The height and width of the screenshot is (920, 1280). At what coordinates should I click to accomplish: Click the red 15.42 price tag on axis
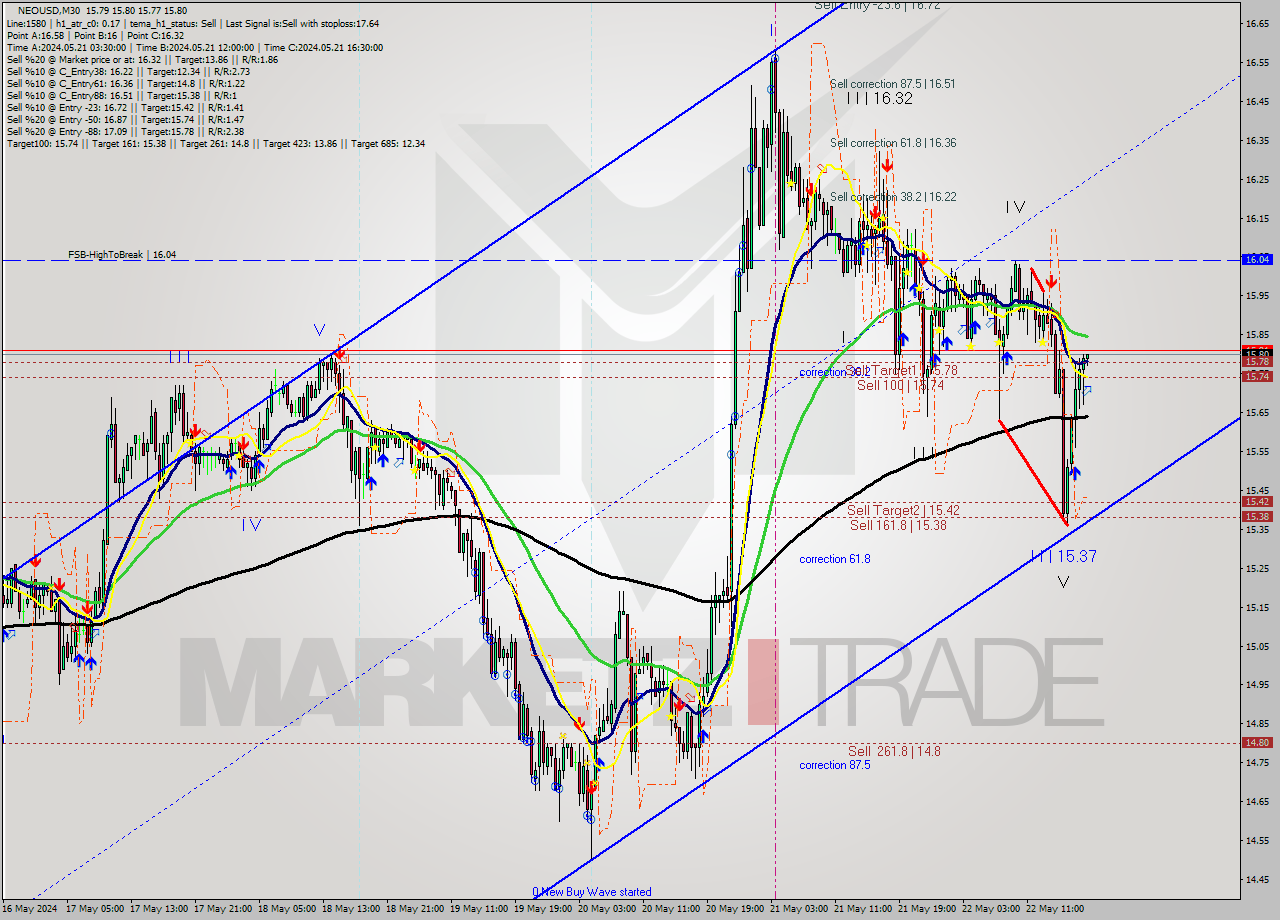pos(1256,501)
